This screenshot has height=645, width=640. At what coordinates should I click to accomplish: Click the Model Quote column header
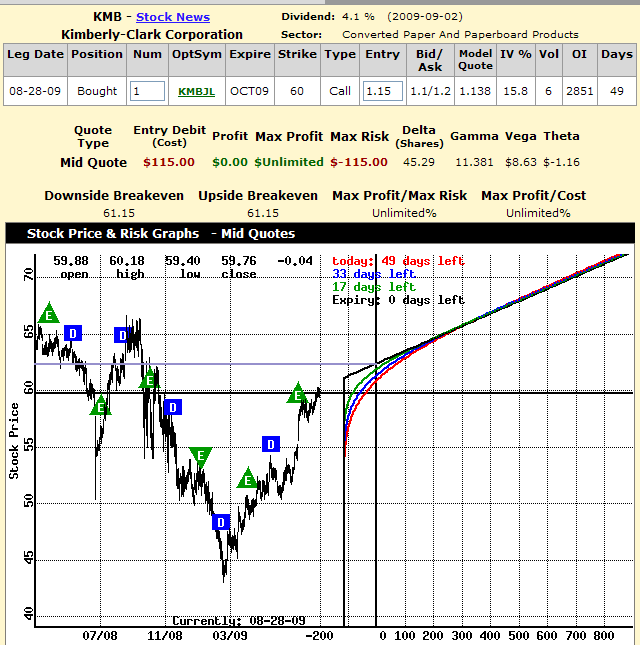pos(475,60)
